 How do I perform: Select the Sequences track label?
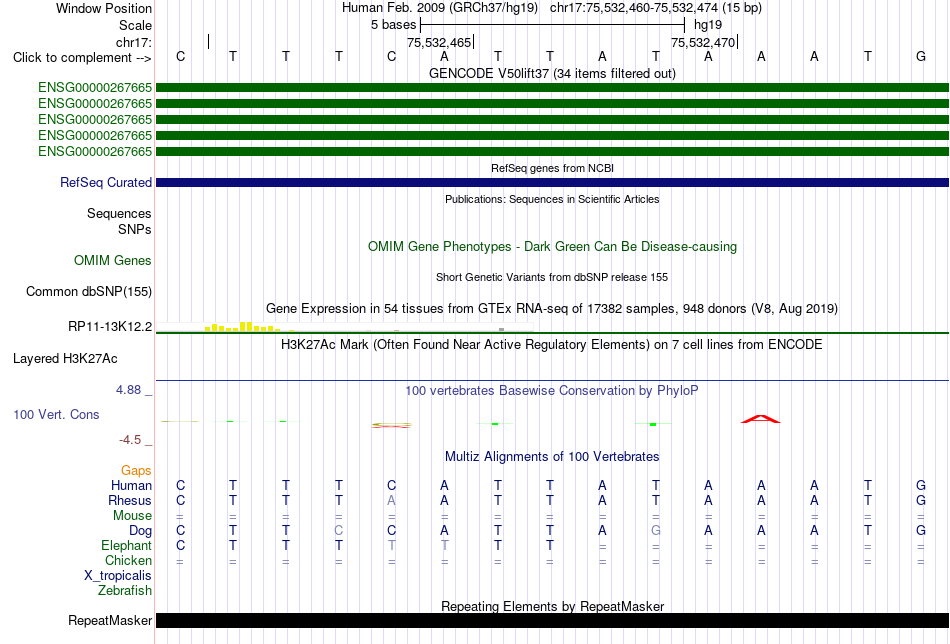[x=119, y=213]
